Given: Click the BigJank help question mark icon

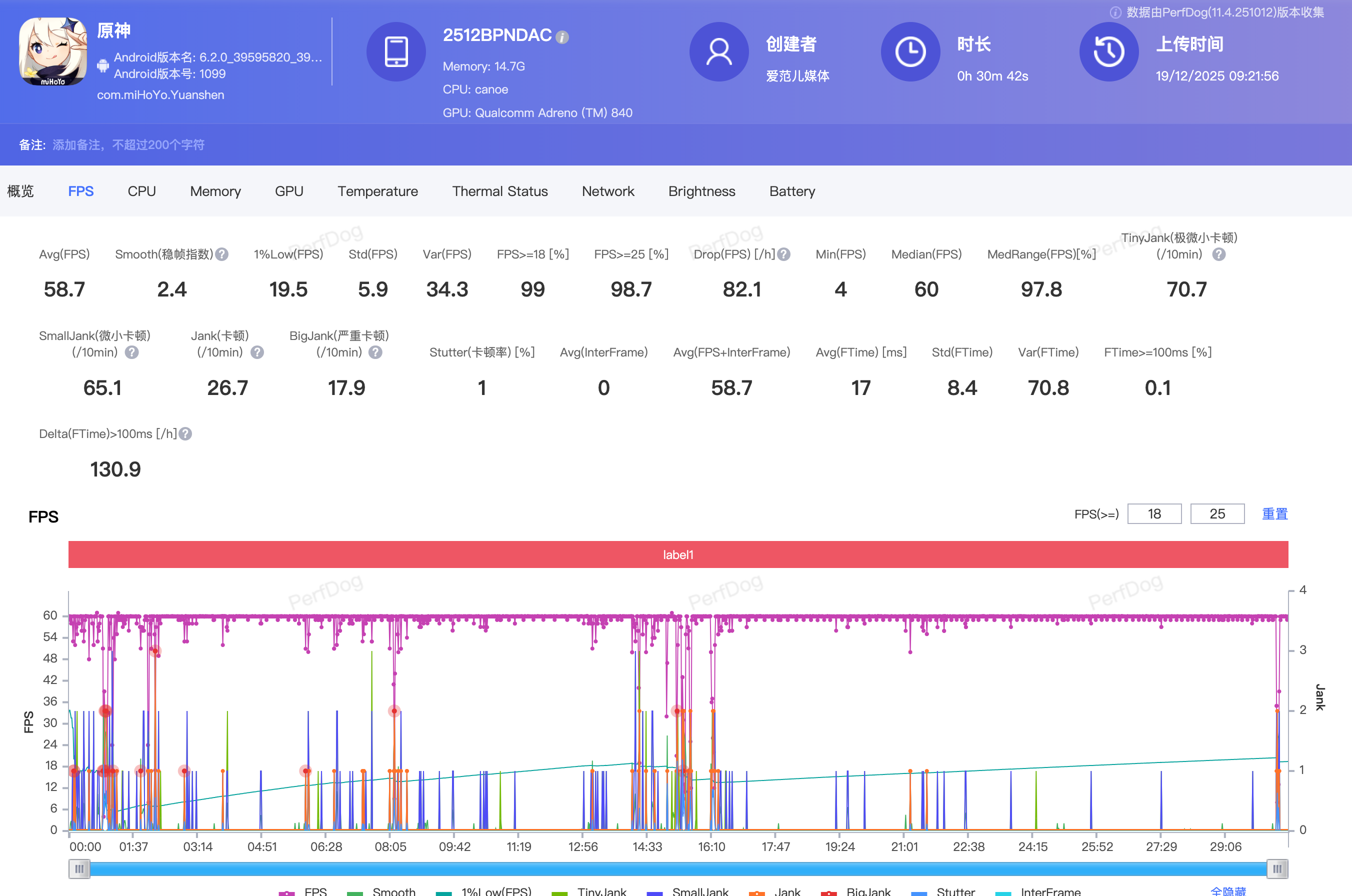Looking at the screenshot, I should click(375, 352).
